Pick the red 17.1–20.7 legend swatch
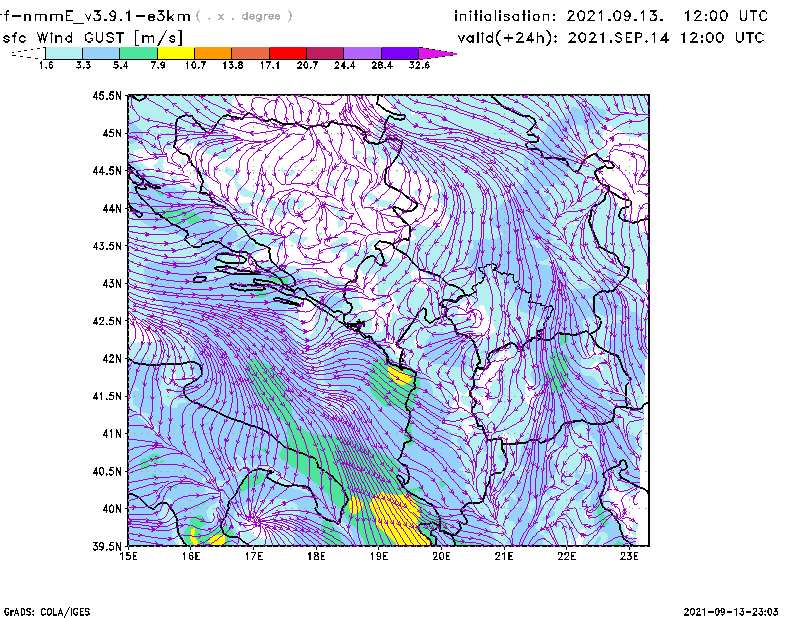Screen dimensions: 800x618 click(x=288, y=53)
